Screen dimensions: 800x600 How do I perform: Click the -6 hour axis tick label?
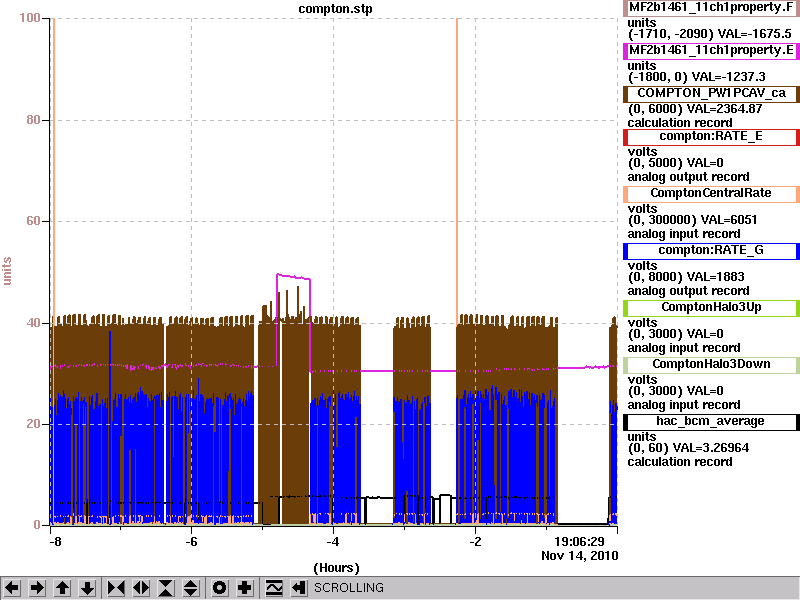click(x=191, y=541)
